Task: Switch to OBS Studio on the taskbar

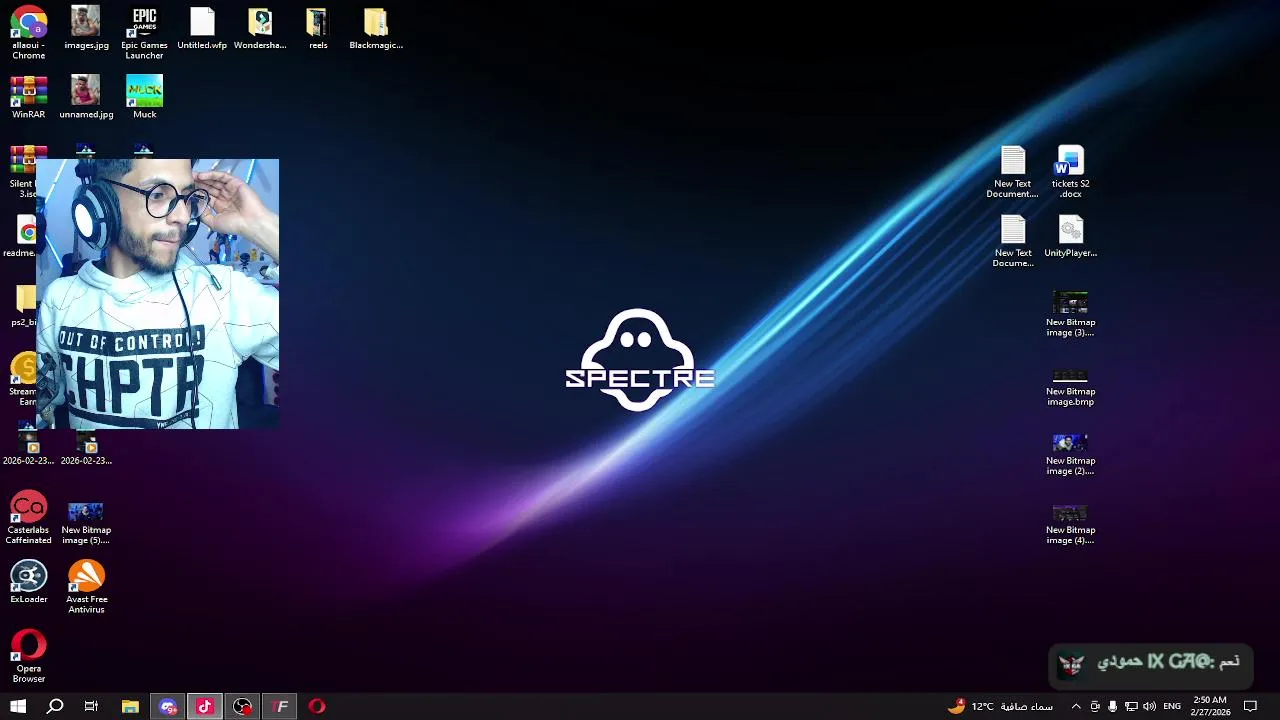Action: pyautogui.click(x=242, y=706)
